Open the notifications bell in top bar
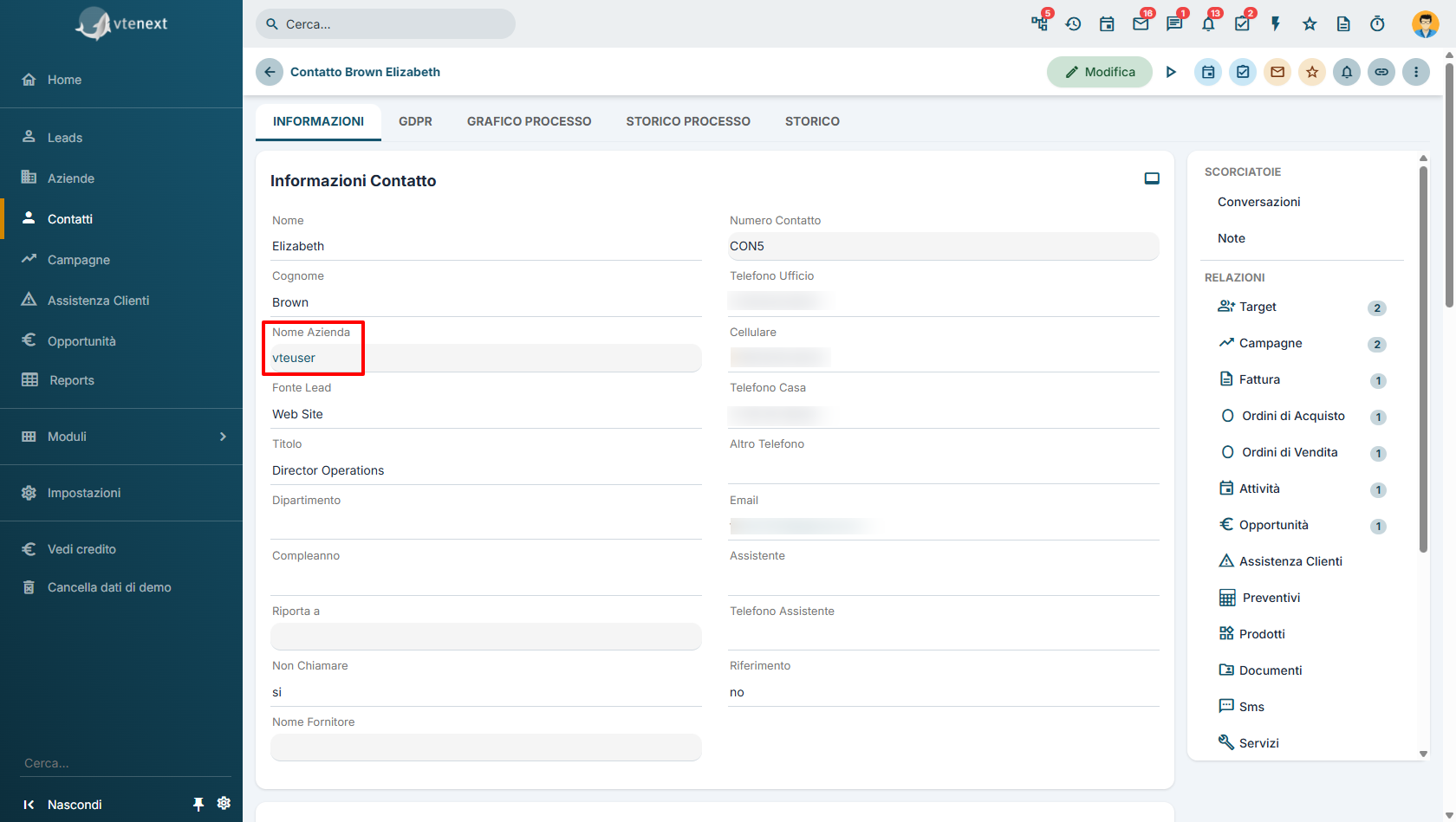 1208,24
